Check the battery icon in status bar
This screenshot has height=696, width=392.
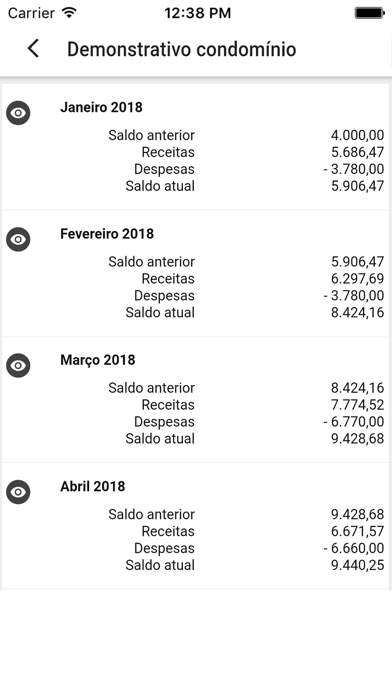click(x=369, y=13)
